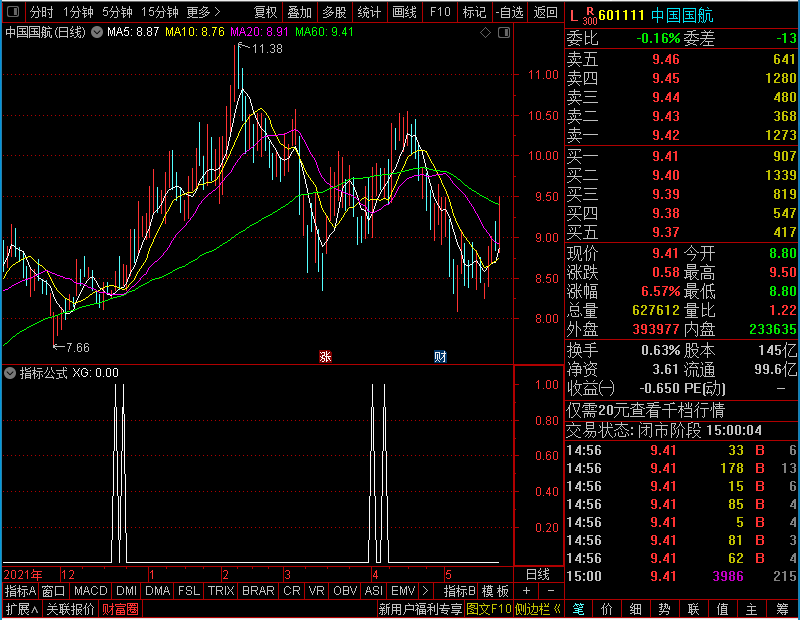The image size is (800, 620).
Task: Click stock code 601111
Action: point(621,15)
